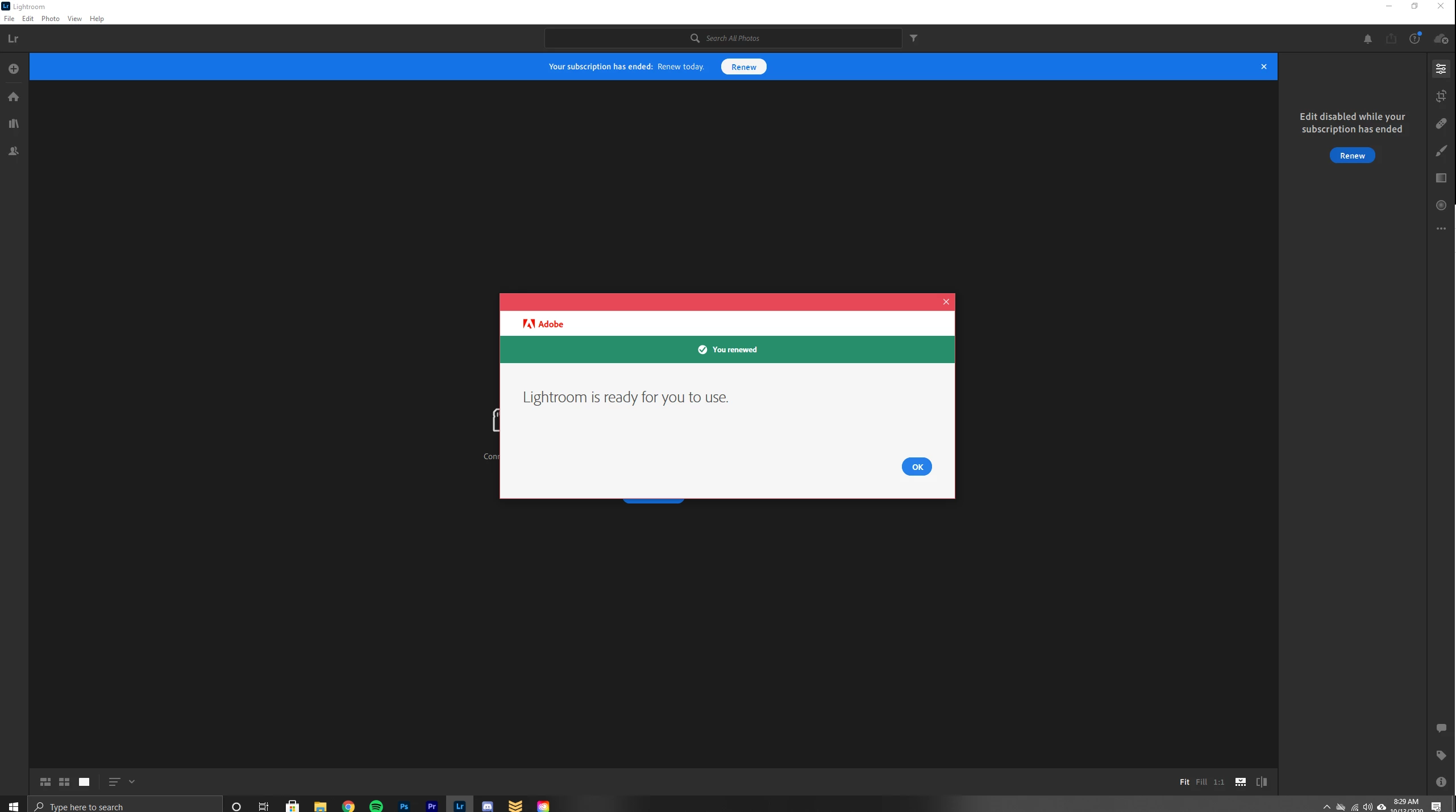The width and height of the screenshot is (1456, 812).
Task: Open the notifications bell icon
Action: click(1368, 39)
